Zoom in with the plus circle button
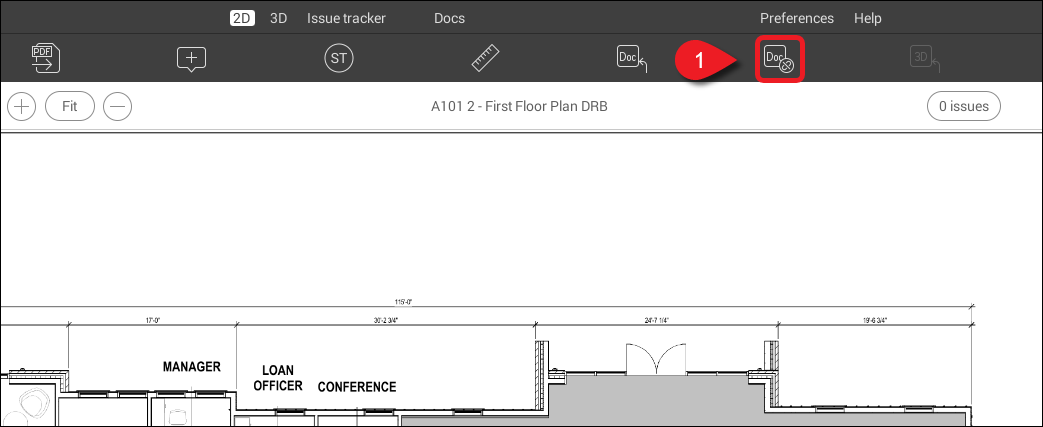 pyautogui.click(x=22, y=106)
